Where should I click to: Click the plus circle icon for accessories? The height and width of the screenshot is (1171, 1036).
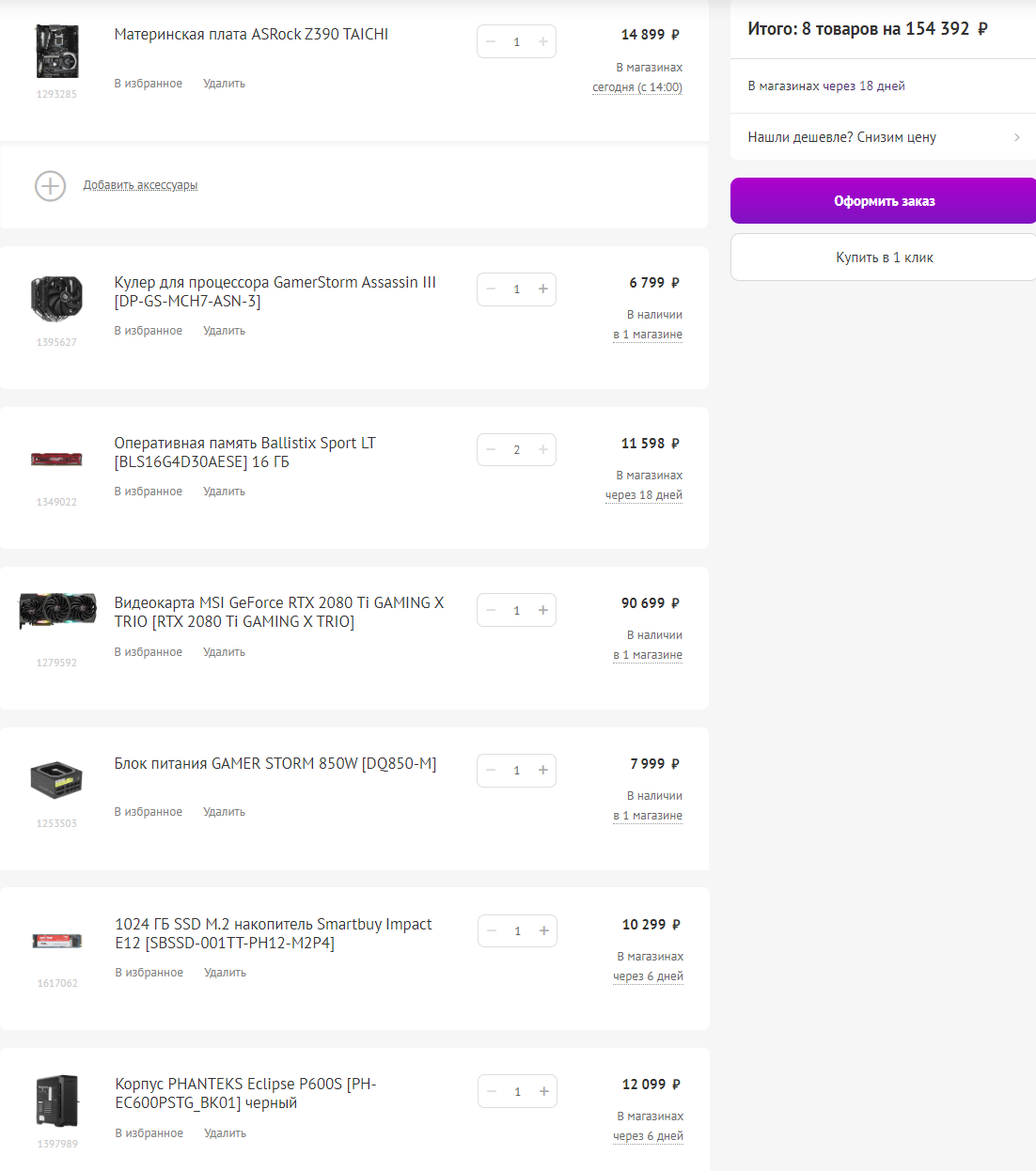click(x=50, y=186)
